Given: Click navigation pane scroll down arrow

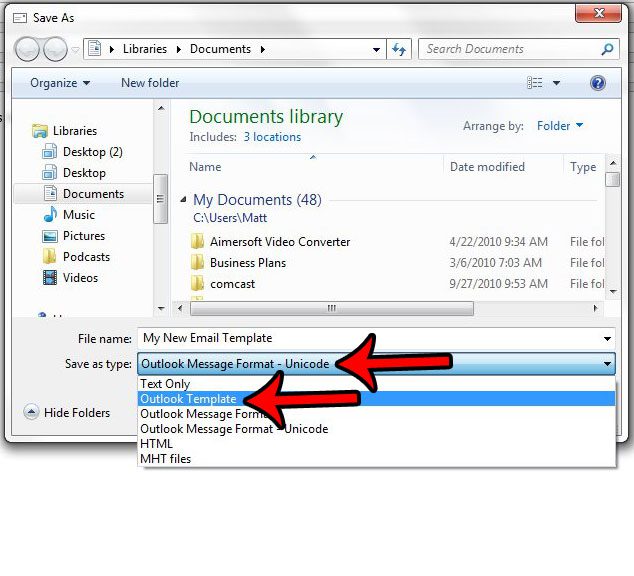Looking at the screenshot, I should click(x=161, y=308).
